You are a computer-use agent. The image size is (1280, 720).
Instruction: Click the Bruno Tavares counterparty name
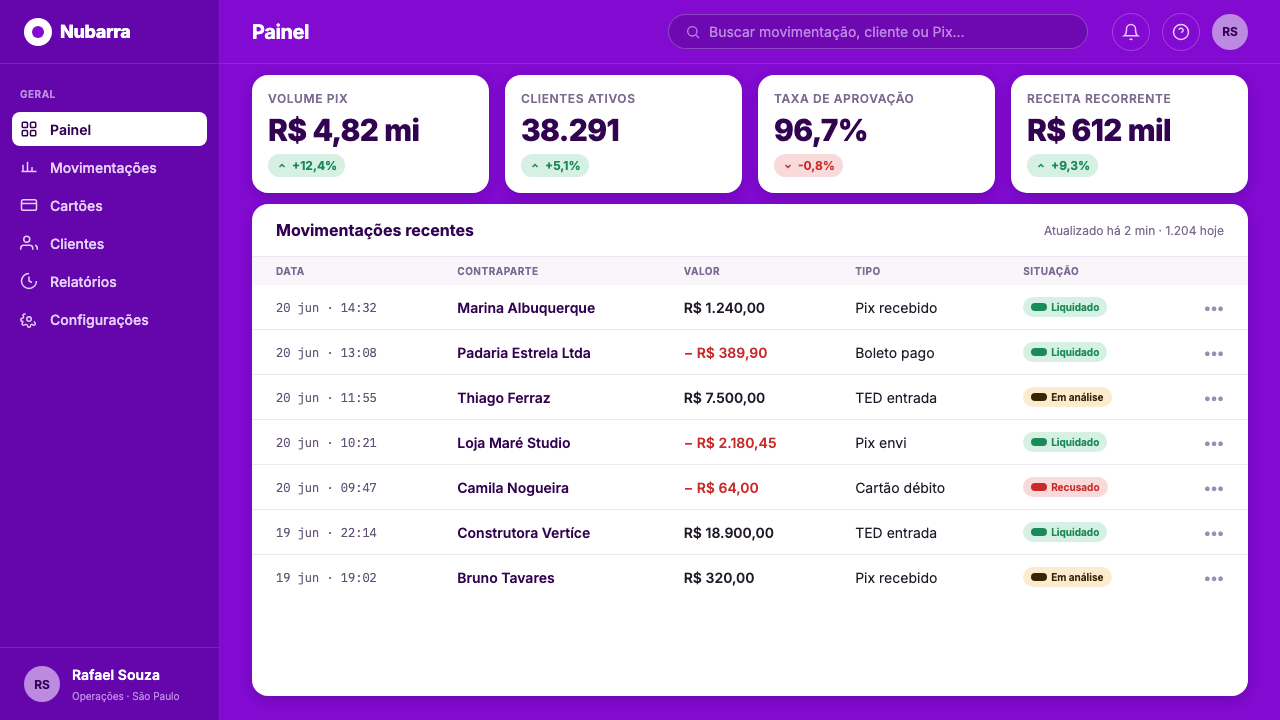506,578
